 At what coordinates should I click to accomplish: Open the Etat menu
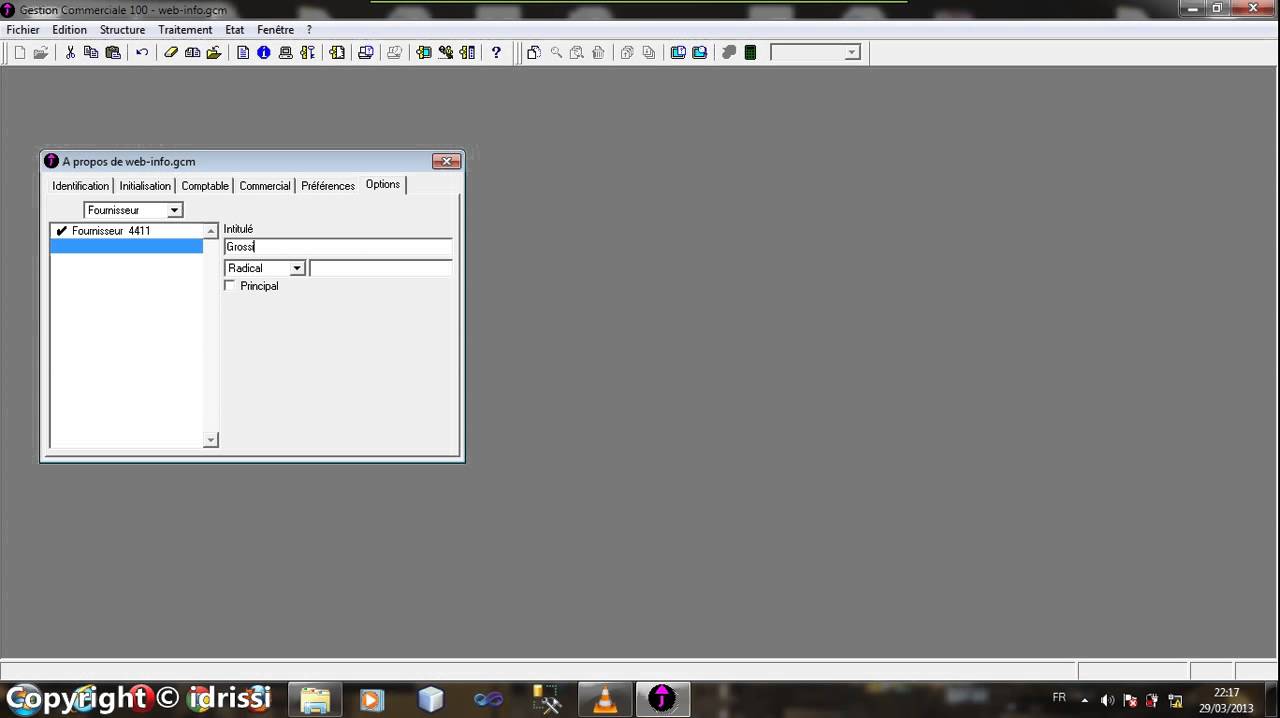click(x=235, y=30)
